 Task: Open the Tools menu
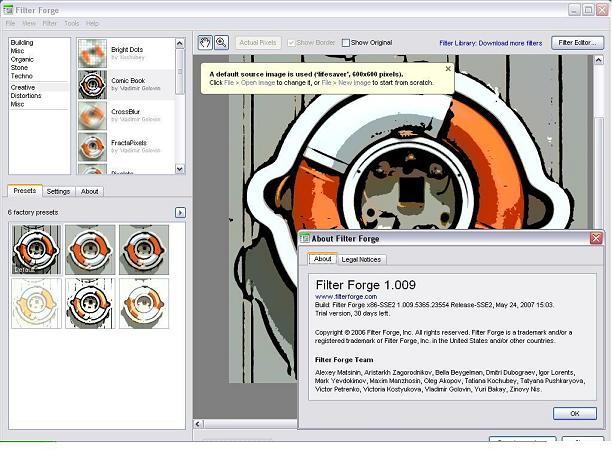(71, 23)
